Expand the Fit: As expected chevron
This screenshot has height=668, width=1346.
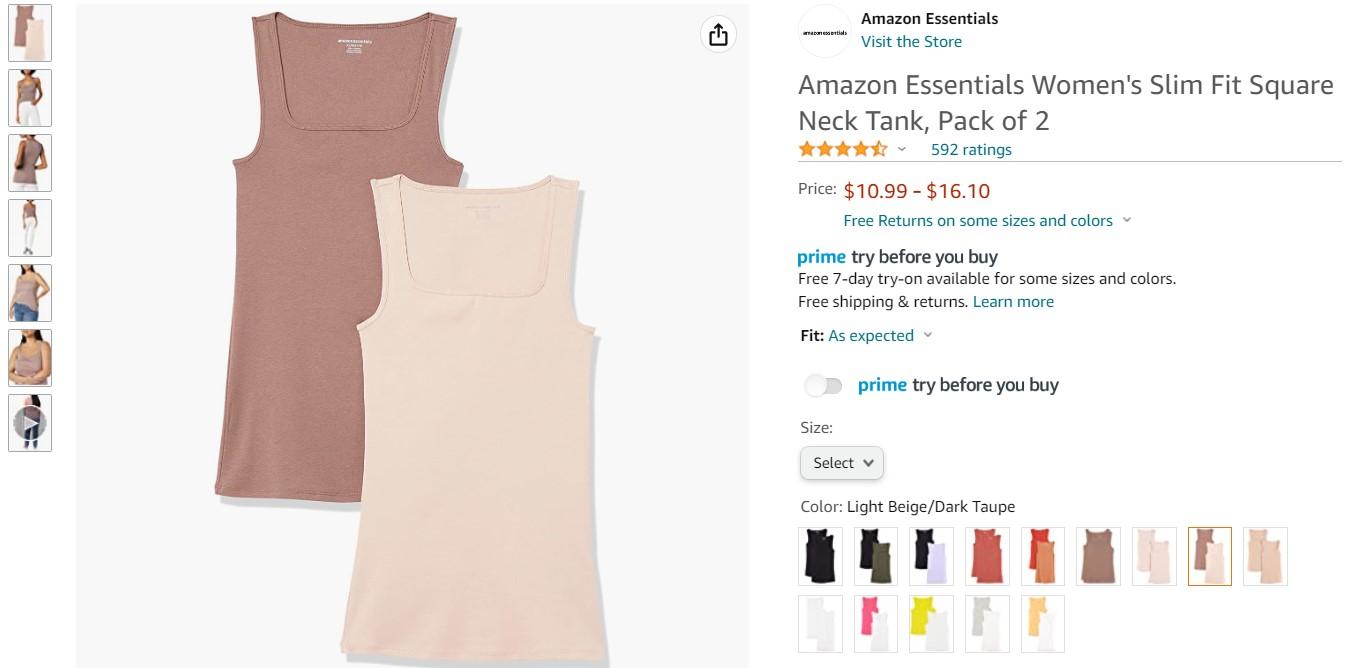coord(927,336)
